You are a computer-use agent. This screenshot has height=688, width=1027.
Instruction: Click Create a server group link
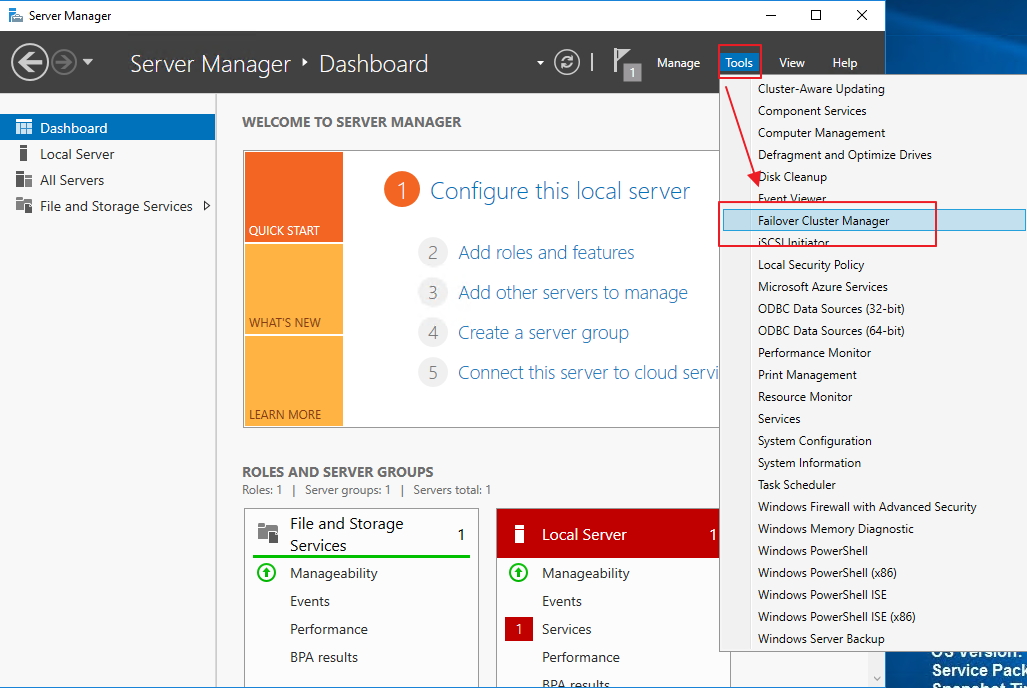click(x=543, y=333)
